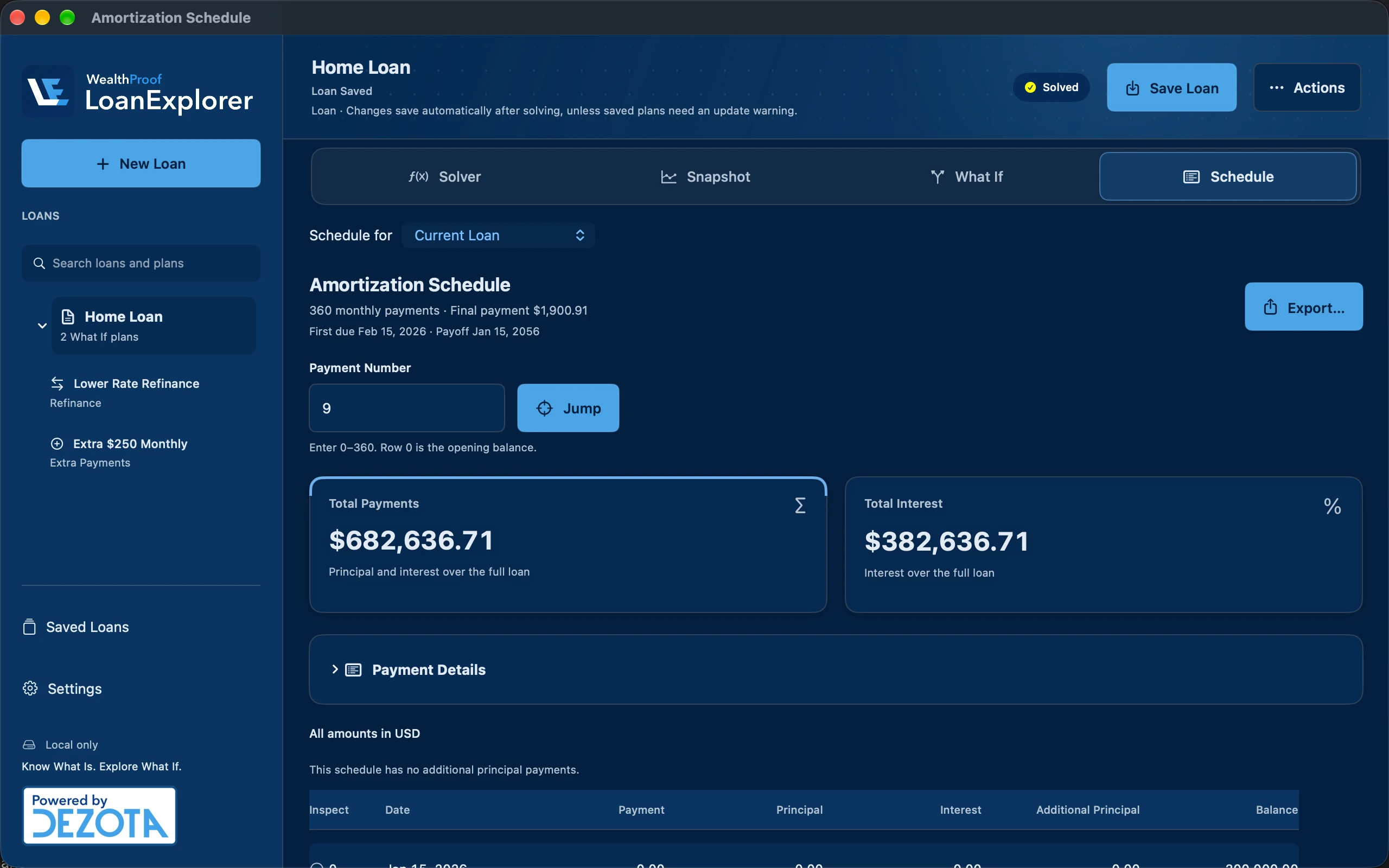The width and height of the screenshot is (1389, 868).
Task: Click the ellipsis icon in Actions button
Action: point(1277,88)
